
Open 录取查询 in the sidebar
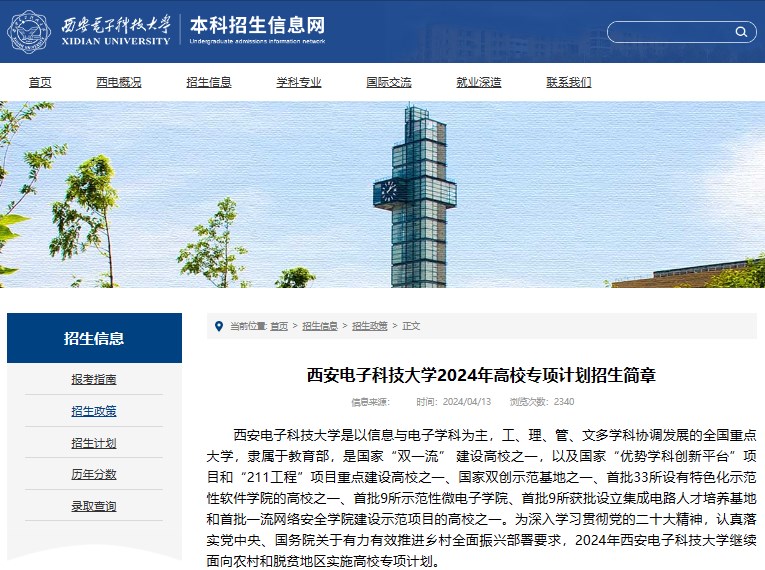(94, 506)
